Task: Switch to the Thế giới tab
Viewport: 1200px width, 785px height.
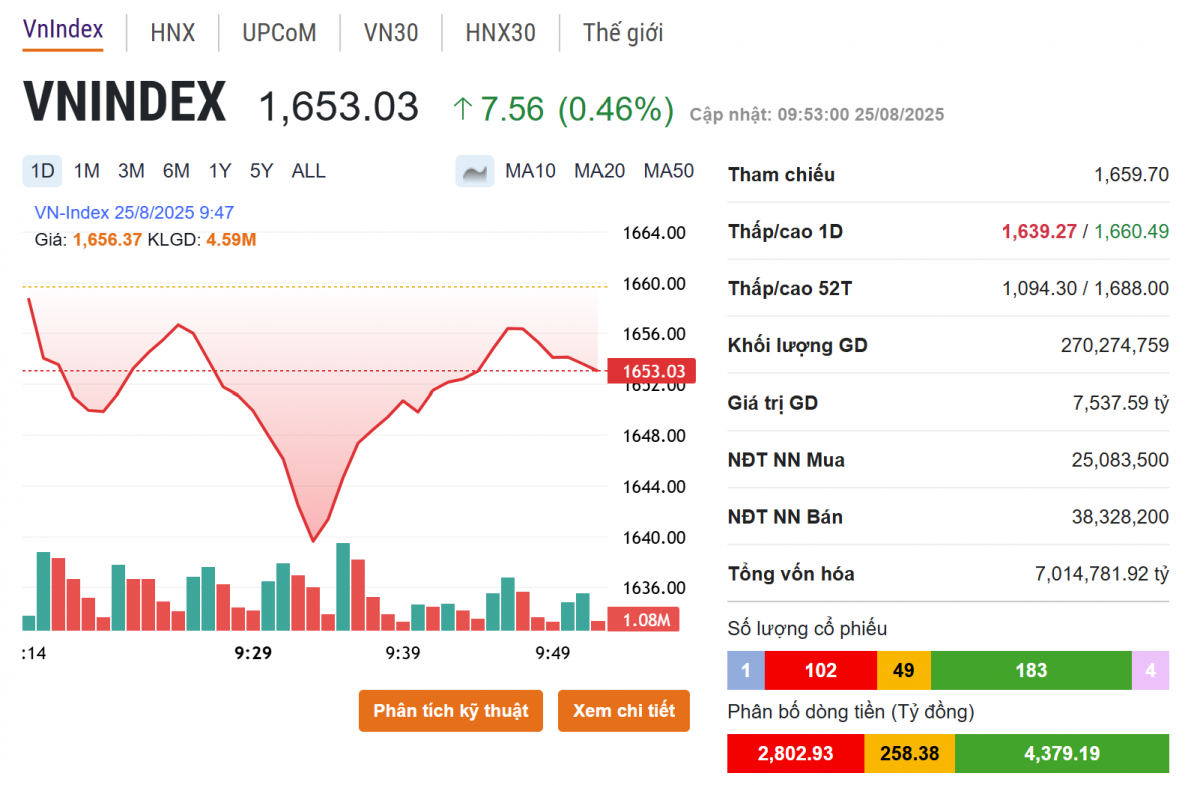Action: tap(623, 33)
